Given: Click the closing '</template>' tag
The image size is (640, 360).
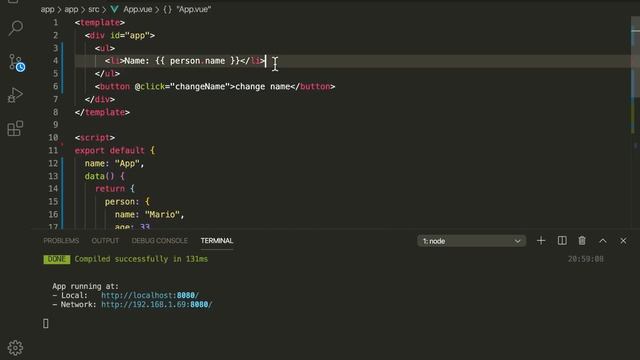Looking at the screenshot, I should 102,112.
